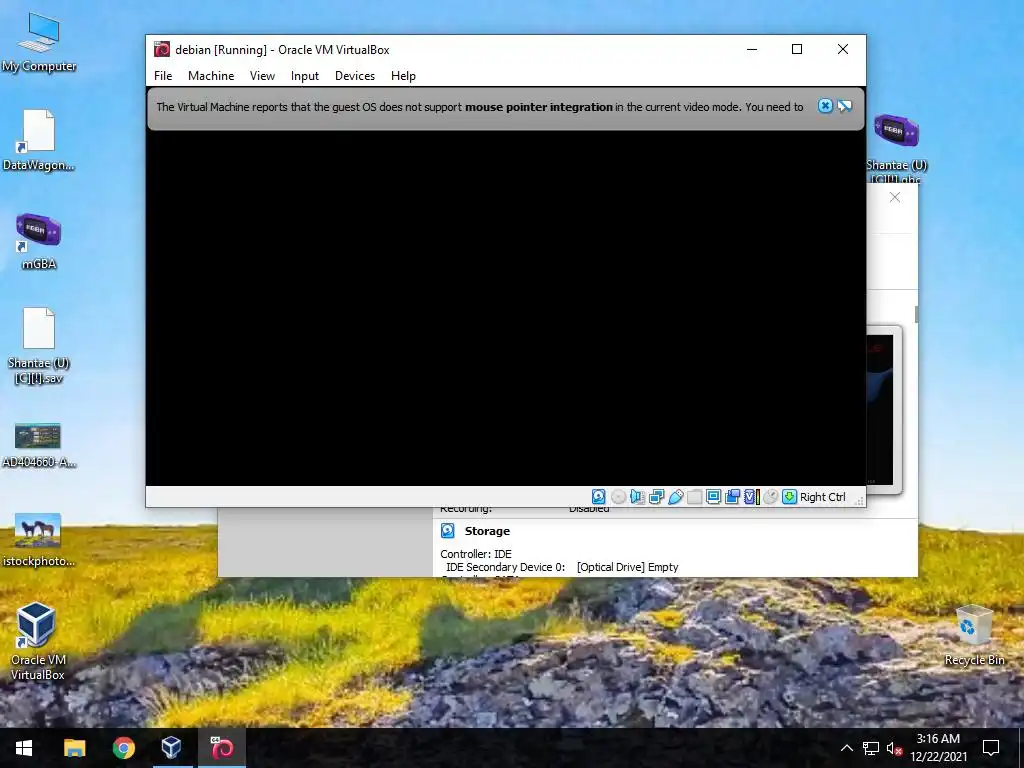Click the muted volume icon in system tray

(x=894, y=748)
